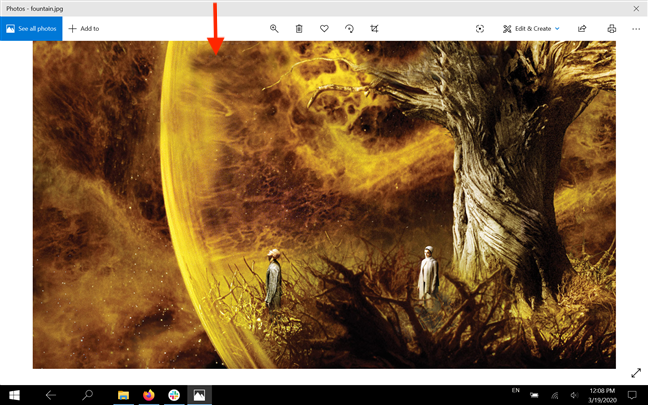Open Slack from the taskbar
Image resolution: width=648 pixels, height=405 pixels.
tap(174, 395)
